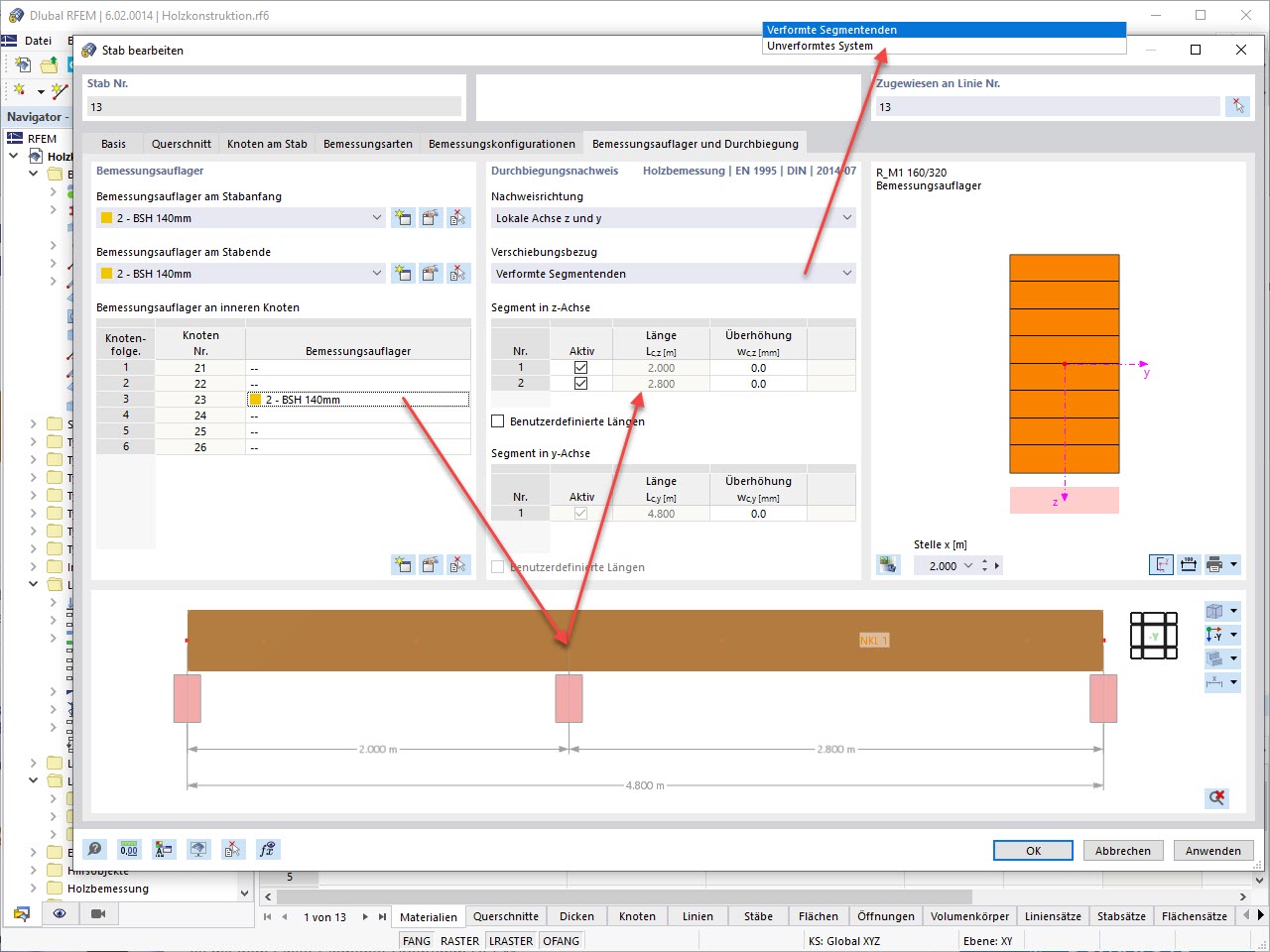
Task: Open -Y axis view dropdown arrow
Action: (x=1234, y=635)
